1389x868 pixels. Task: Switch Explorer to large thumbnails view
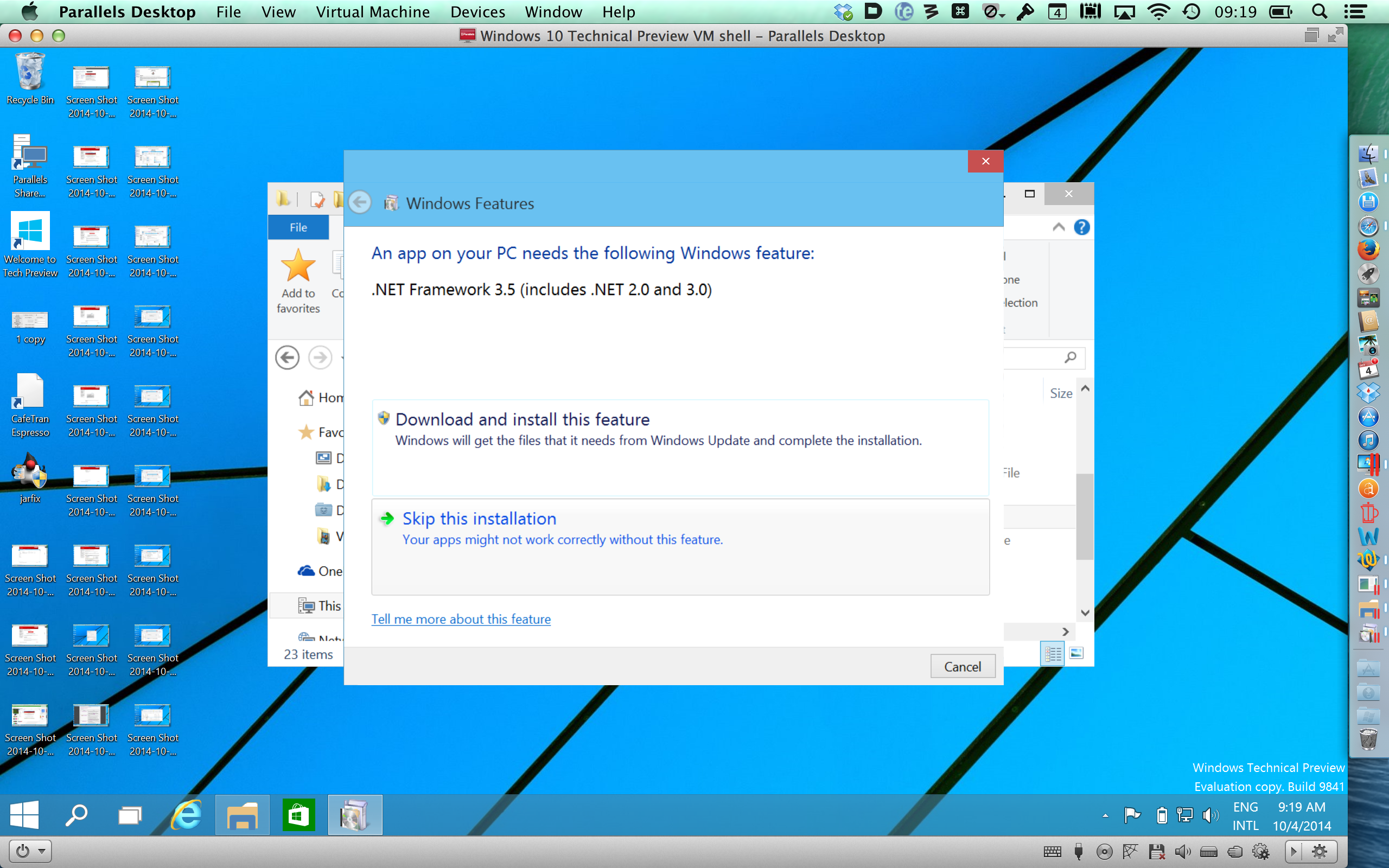1076,653
